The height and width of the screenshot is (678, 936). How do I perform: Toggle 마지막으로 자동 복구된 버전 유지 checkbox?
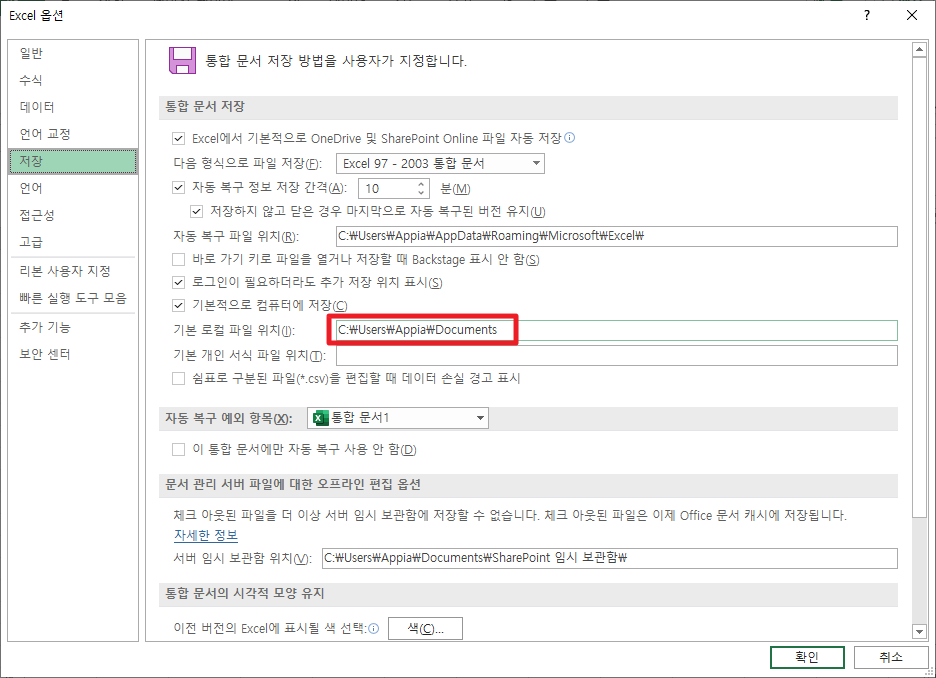(196, 211)
